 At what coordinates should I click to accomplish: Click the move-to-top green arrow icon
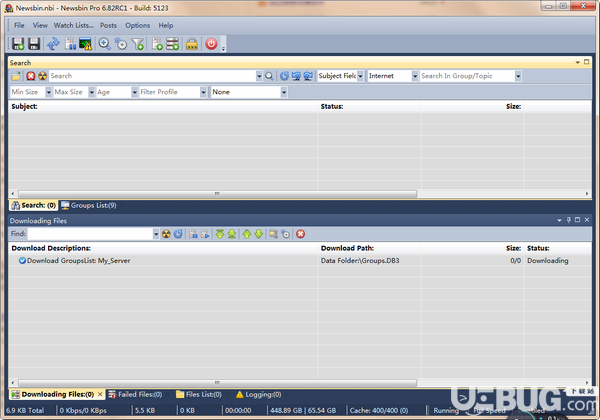tap(220, 234)
